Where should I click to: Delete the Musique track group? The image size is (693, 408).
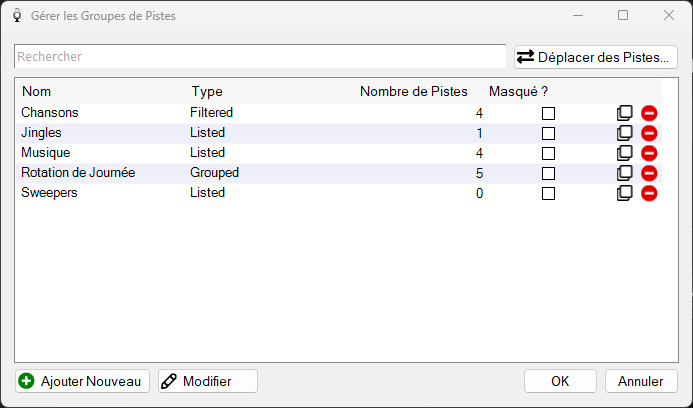tap(649, 153)
